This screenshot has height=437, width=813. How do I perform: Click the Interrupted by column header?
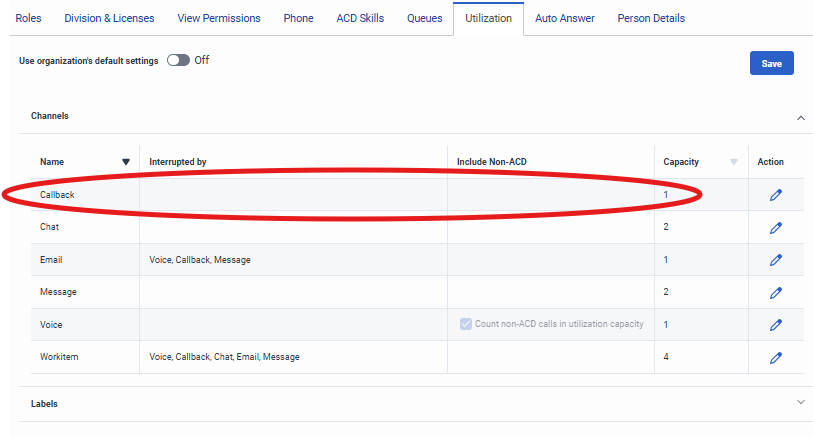178,162
